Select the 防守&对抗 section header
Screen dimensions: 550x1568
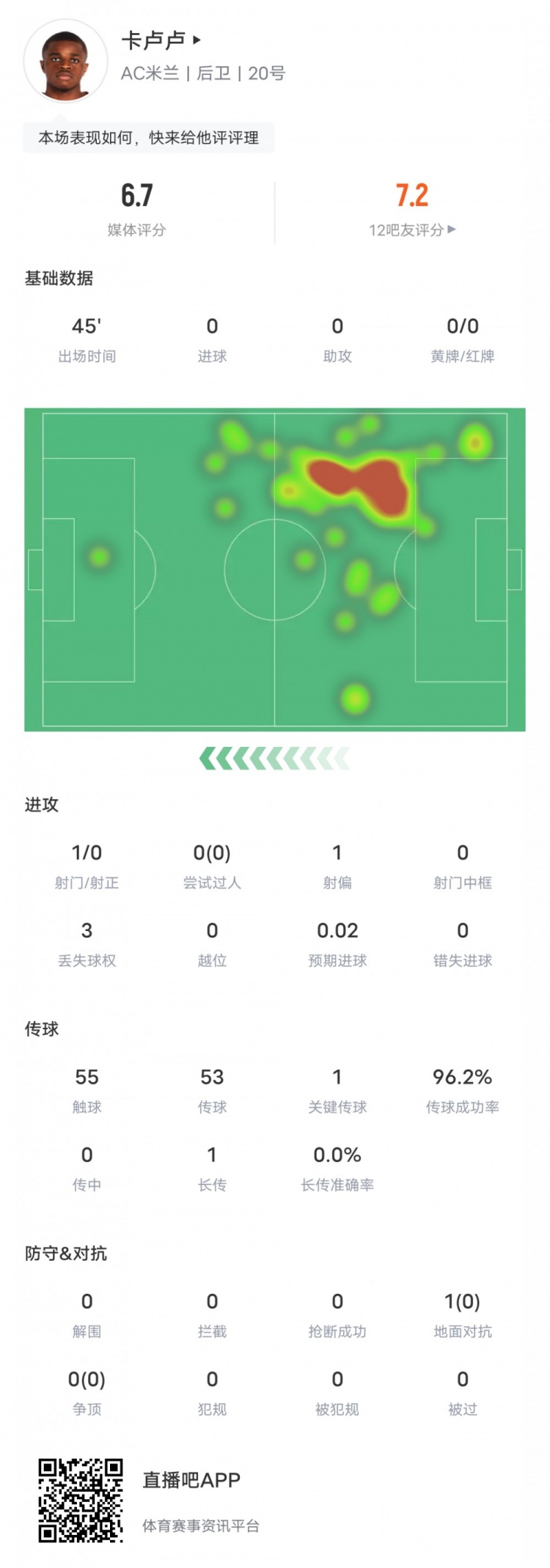pyautogui.click(x=66, y=1254)
